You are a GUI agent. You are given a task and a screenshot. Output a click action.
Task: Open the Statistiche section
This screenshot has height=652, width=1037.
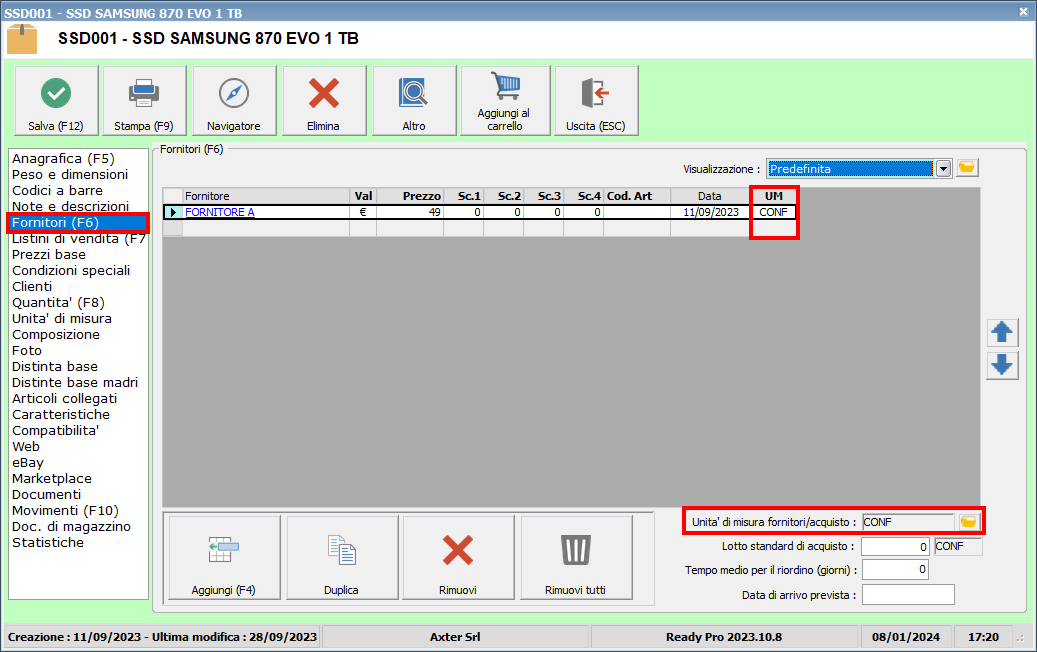48,542
